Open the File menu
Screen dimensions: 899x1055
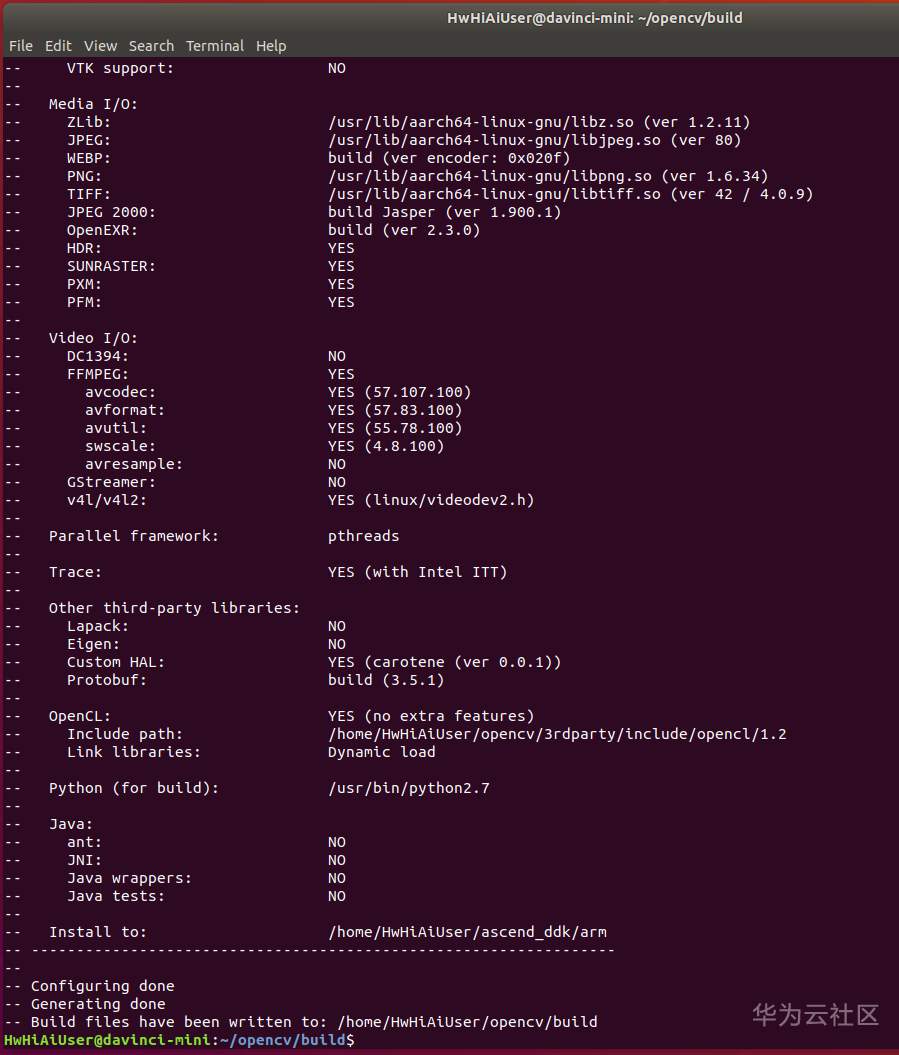[x=20, y=46]
